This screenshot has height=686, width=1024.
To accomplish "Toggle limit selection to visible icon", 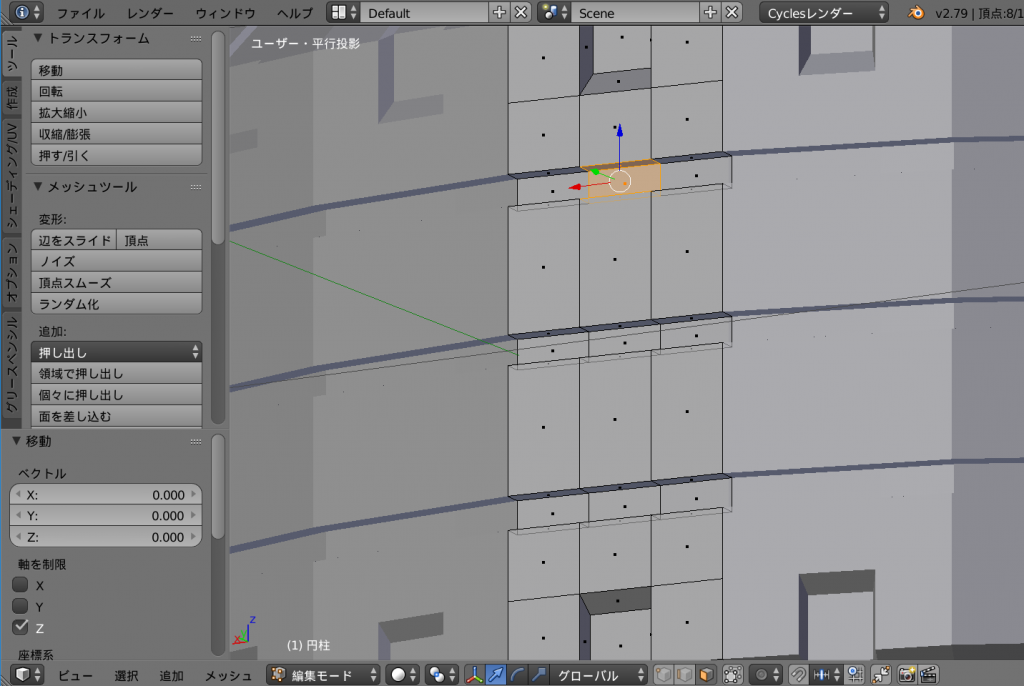I will point(732,675).
